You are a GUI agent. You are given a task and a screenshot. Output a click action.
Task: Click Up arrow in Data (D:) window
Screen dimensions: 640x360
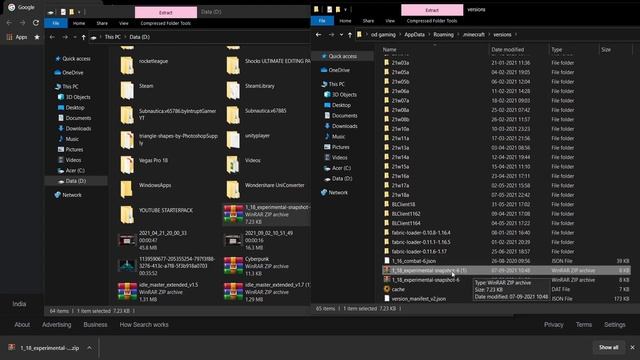(x=84, y=37)
